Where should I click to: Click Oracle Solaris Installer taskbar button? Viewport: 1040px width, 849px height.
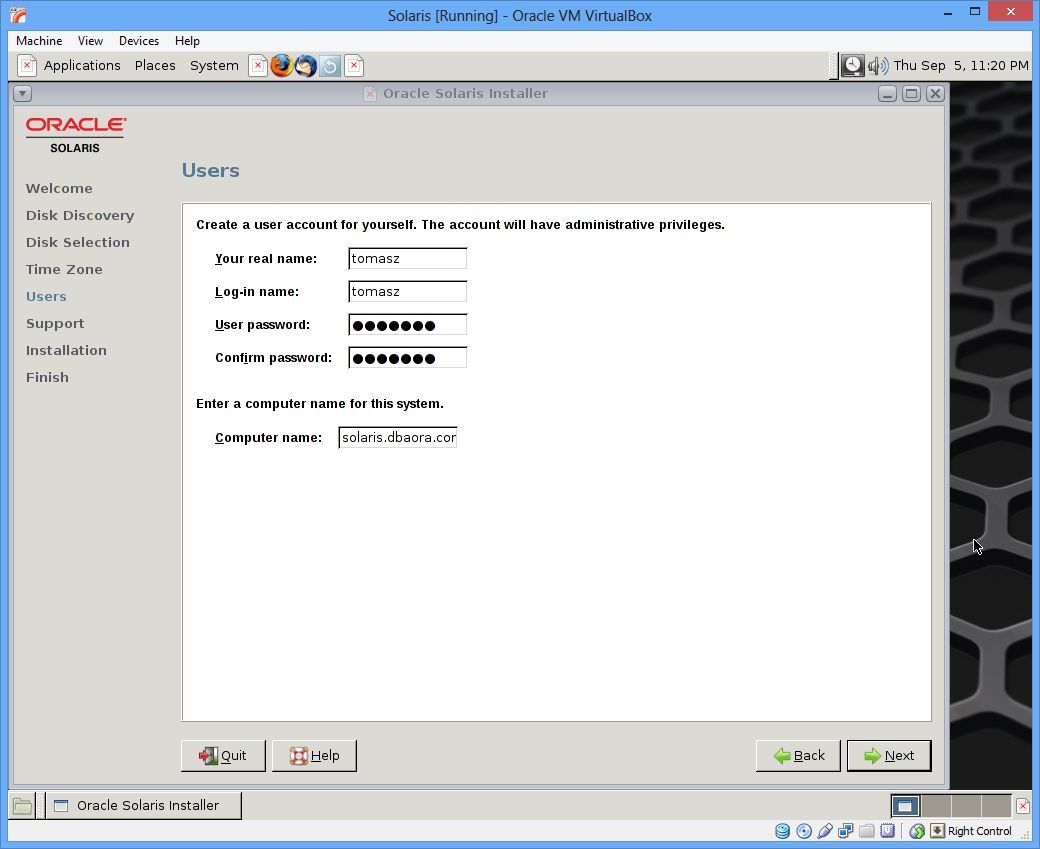143,806
